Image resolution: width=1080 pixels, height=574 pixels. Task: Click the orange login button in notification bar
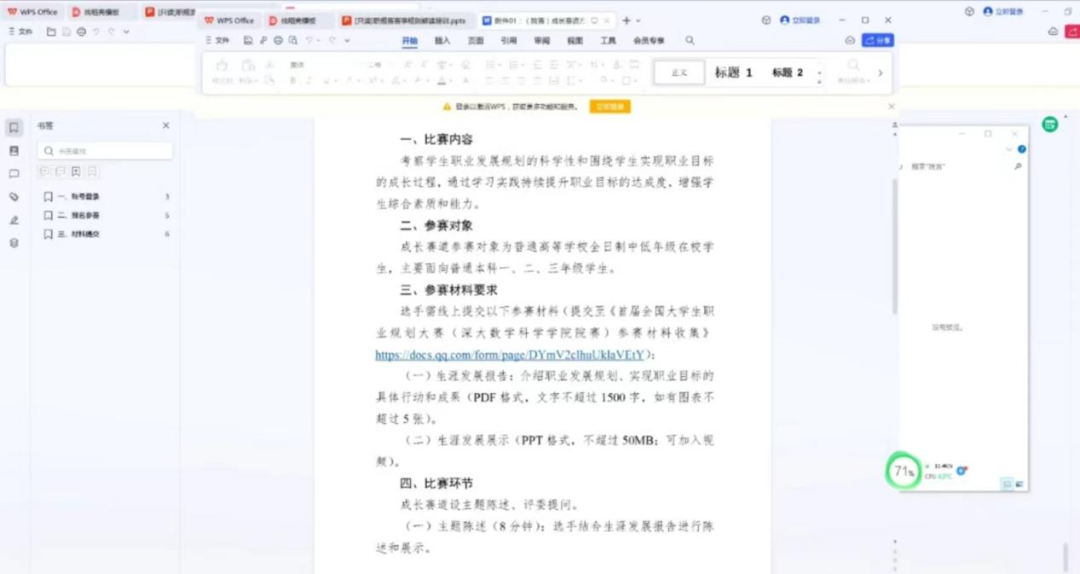coord(609,106)
